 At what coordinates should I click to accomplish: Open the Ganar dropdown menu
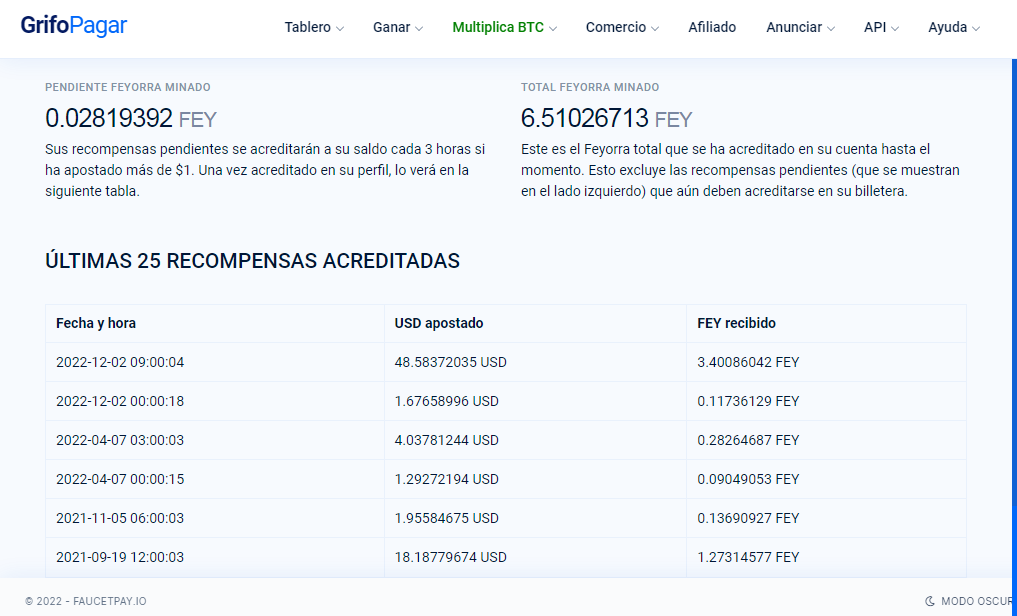click(398, 27)
